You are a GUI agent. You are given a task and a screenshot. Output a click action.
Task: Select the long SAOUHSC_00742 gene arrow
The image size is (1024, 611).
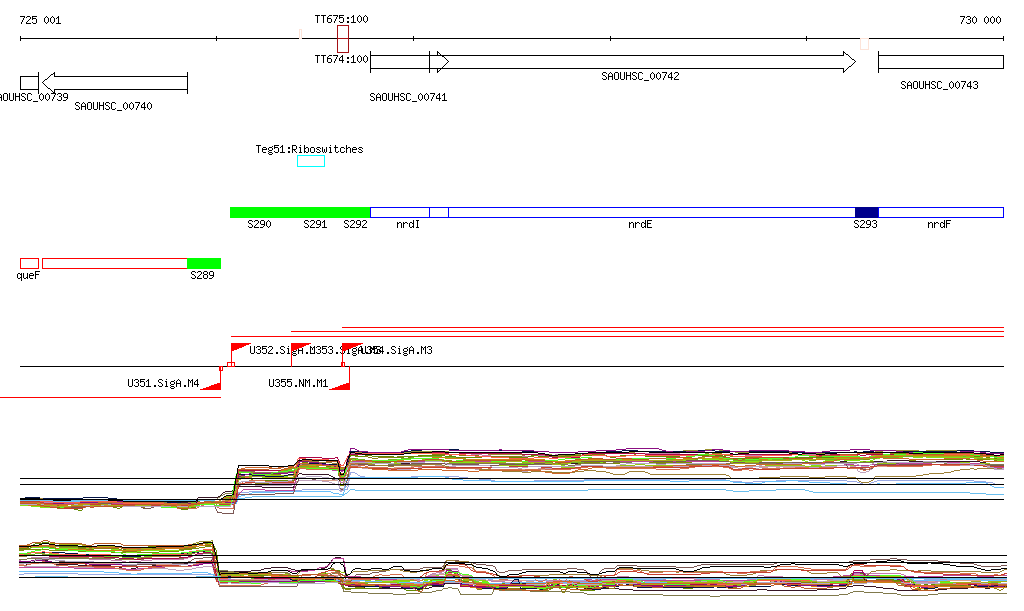[x=640, y=62]
